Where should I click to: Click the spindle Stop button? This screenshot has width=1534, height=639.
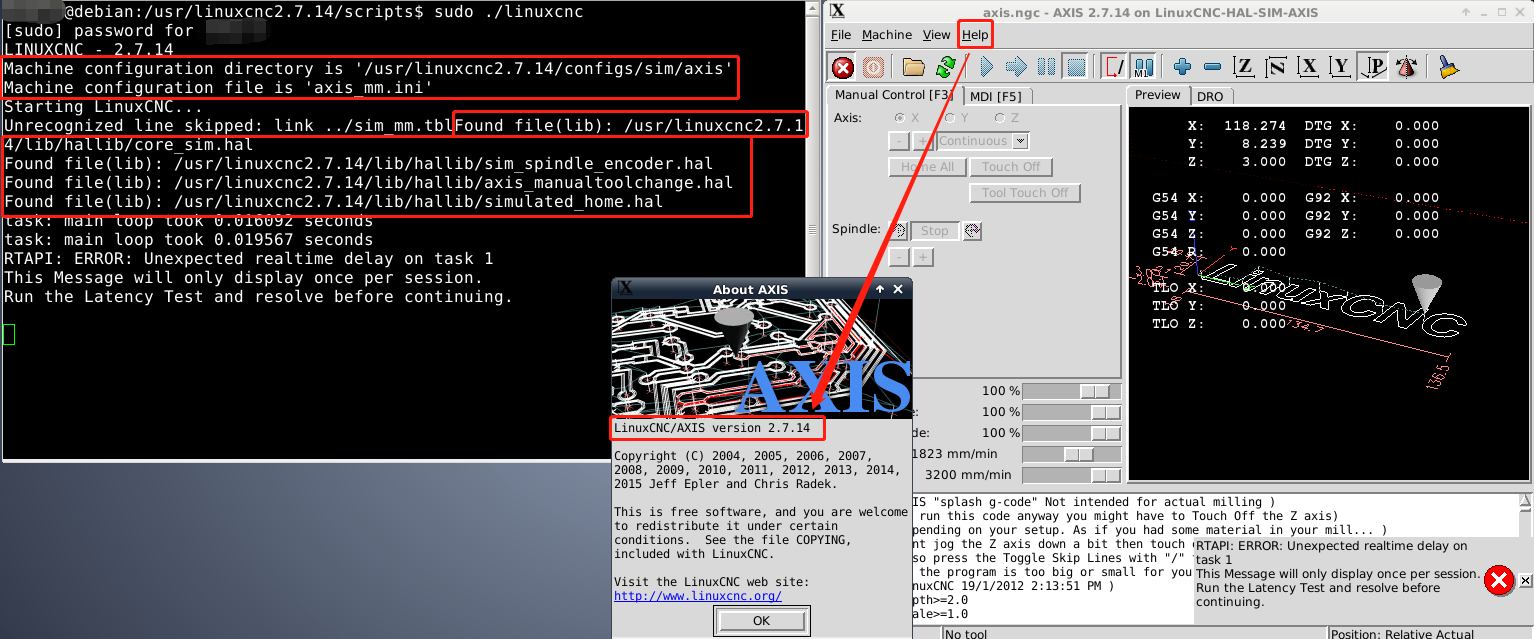coord(935,231)
